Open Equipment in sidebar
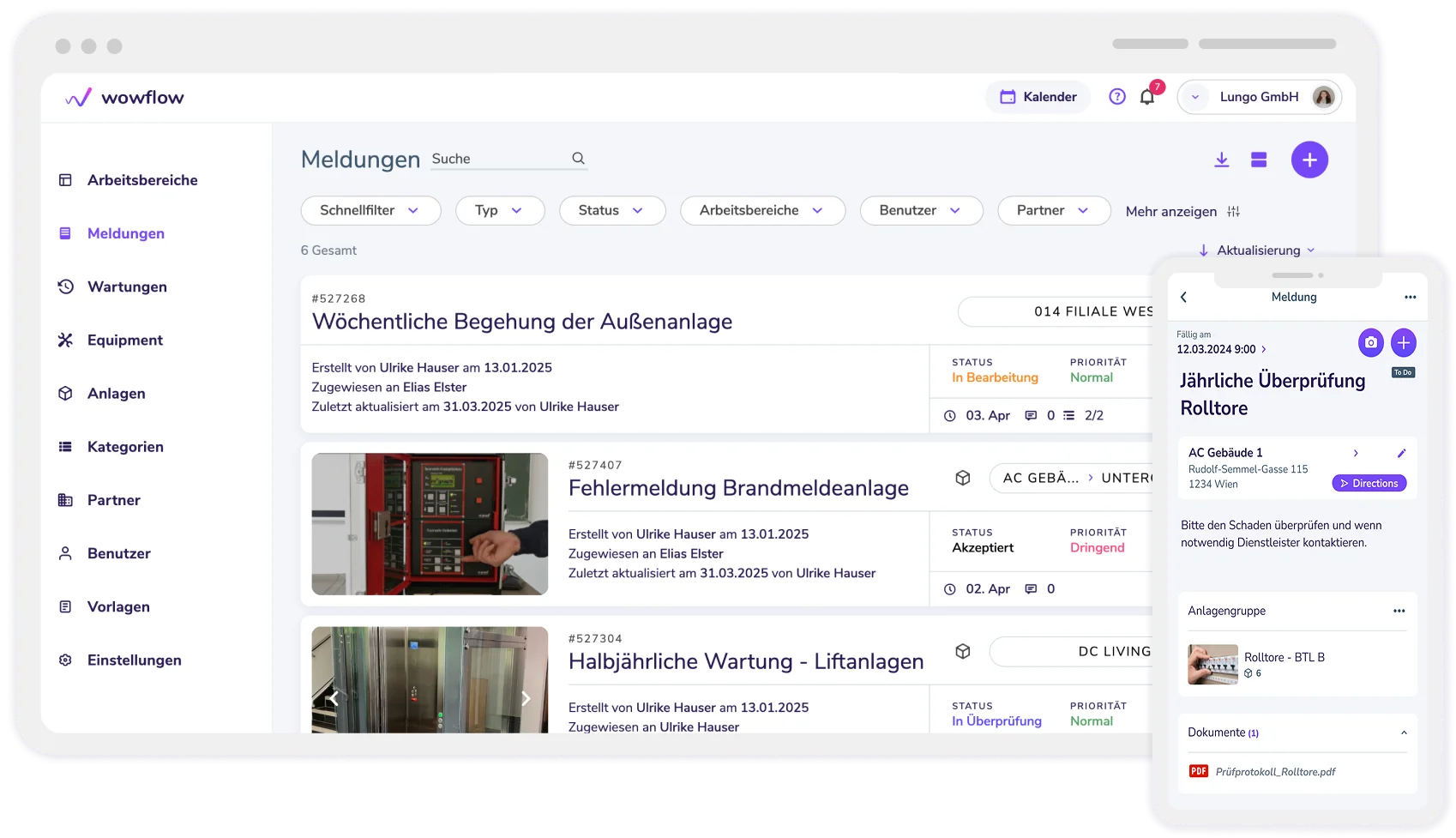The image size is (1456, 838). pos(111,340)
